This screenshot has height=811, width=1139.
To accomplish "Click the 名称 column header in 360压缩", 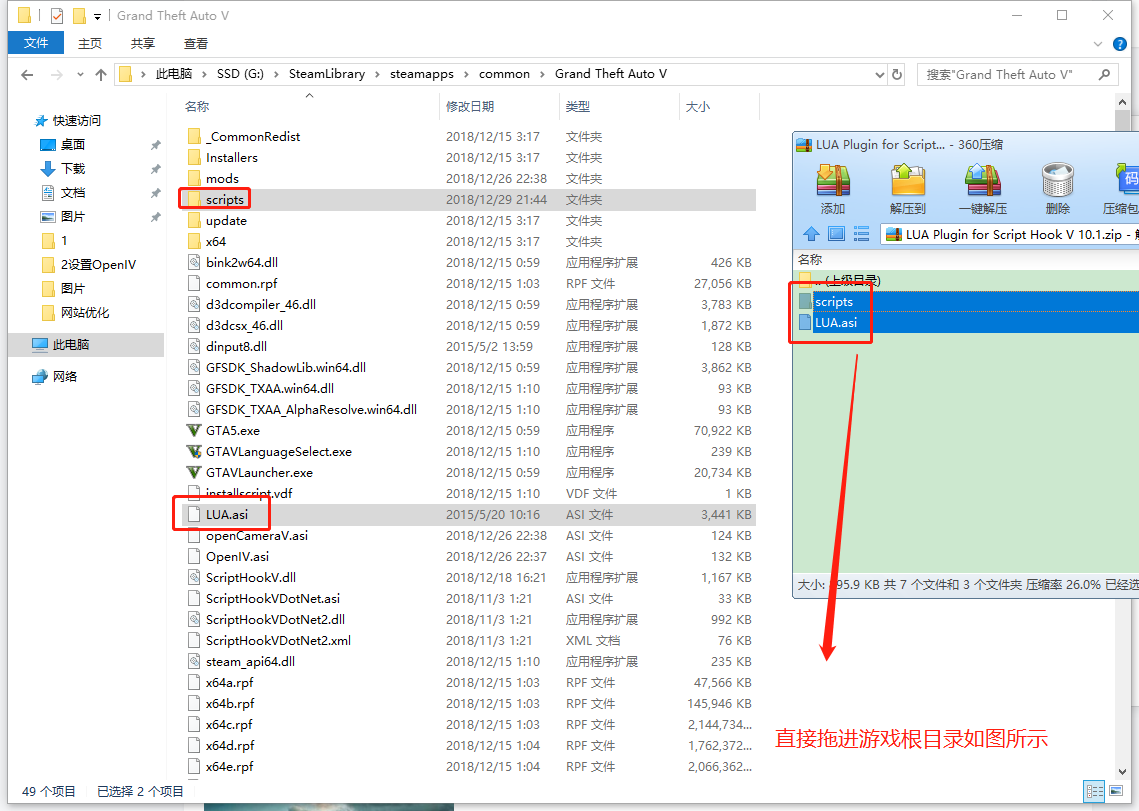I will click(x=810, y=259).
